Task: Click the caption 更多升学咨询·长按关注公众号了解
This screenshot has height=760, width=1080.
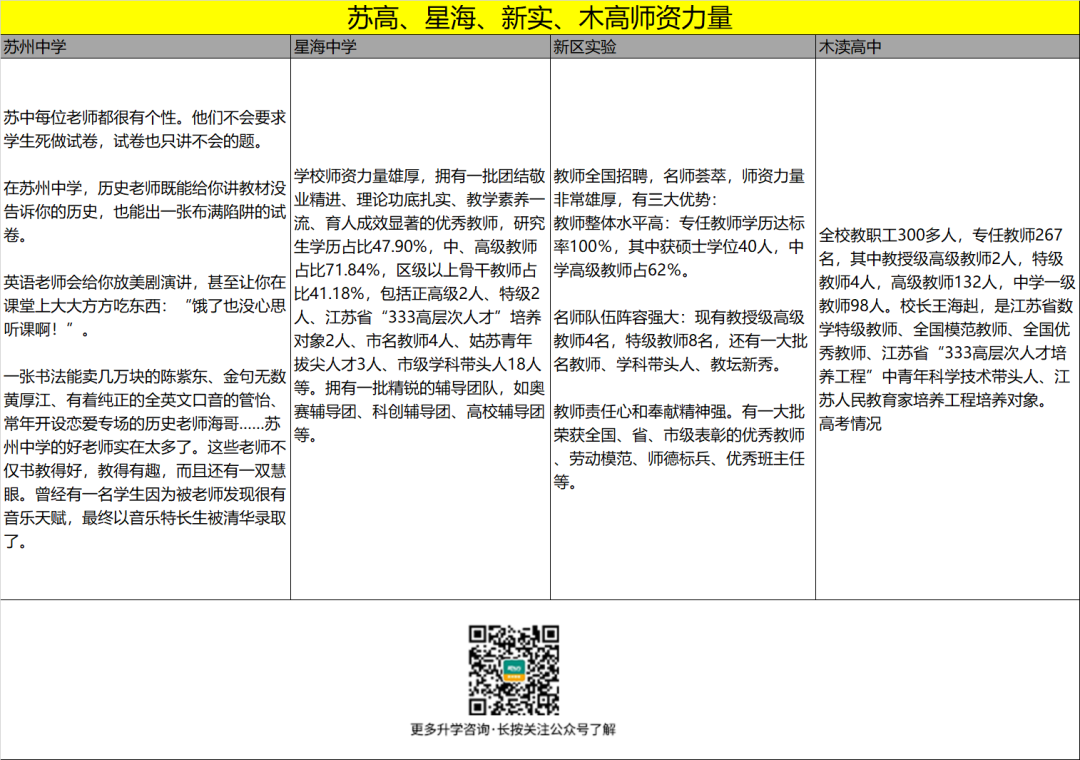Action: pos(513,729)
